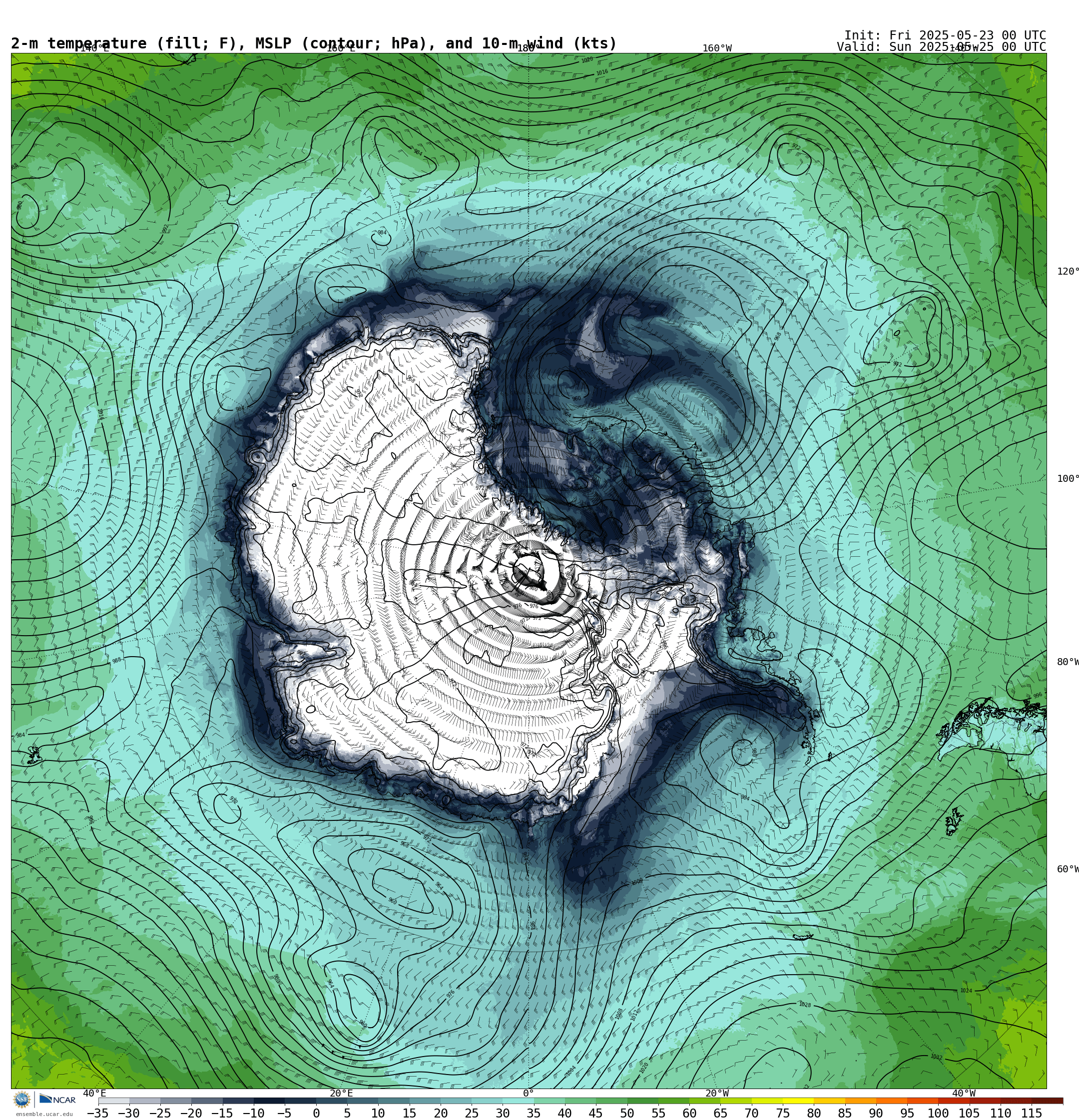Click the -20 colorbar tick label
Viewport: 1079px width, 1120px height.
tap(191, 1113)
